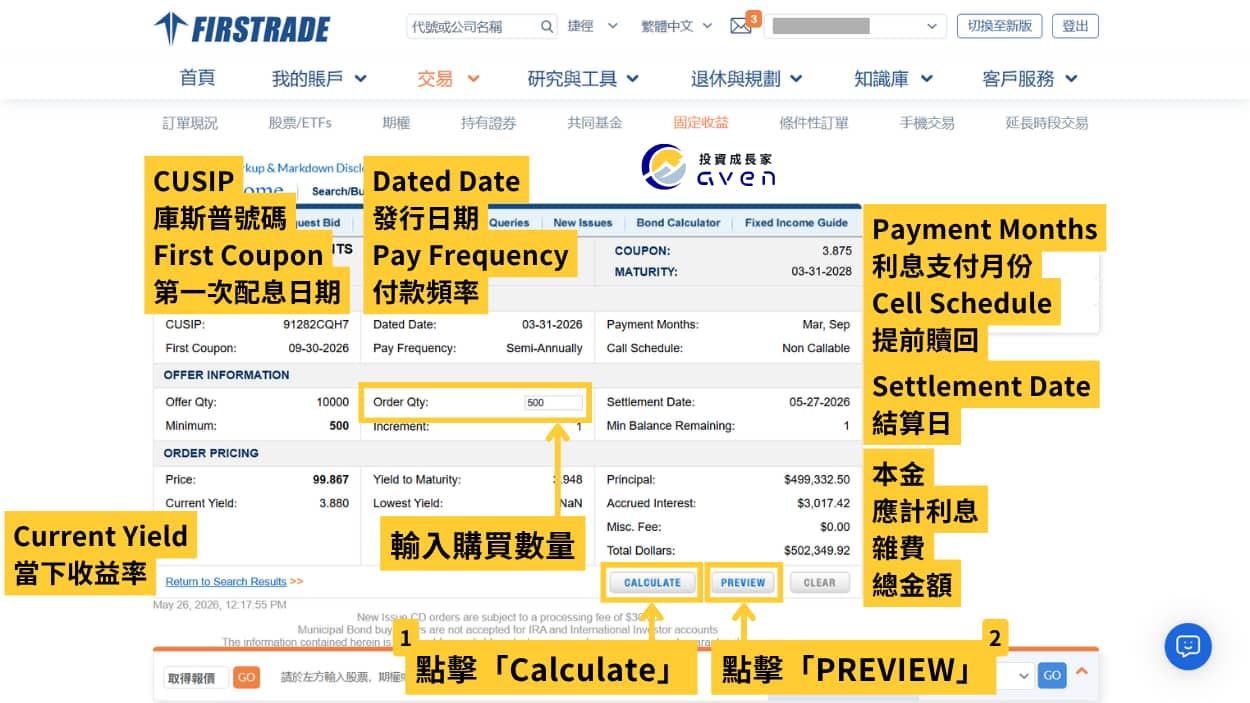Screen dimensions: 1250x703
Task: Select the Current Yield value 3.880
Action: pyautogui.click(x=334, y=503)
